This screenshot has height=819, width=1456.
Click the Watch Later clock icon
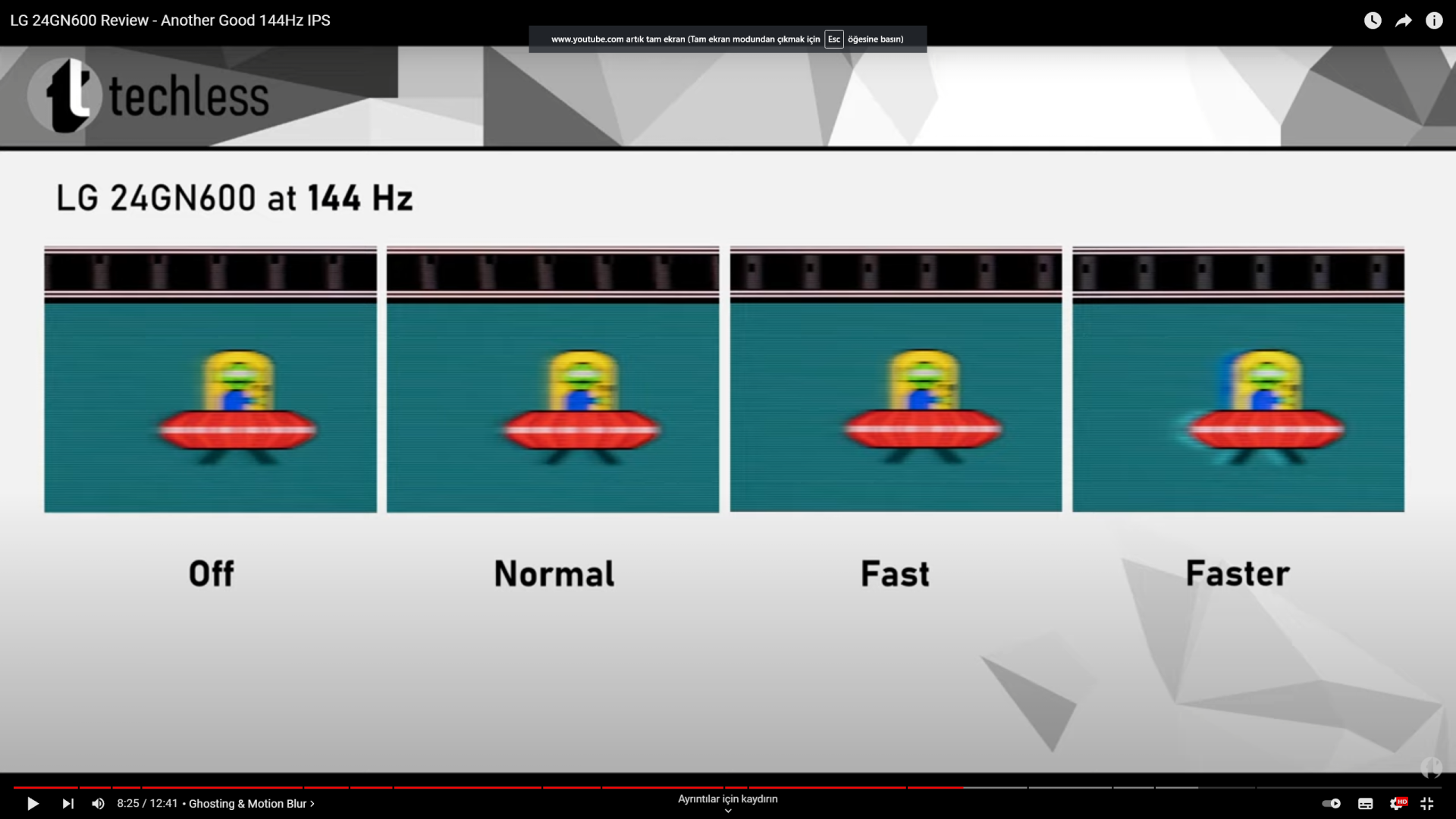1373,20
